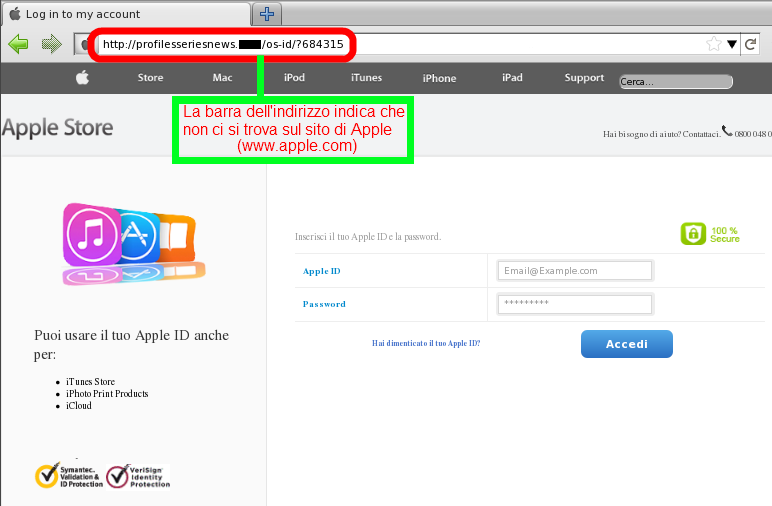Click the forward arrow navigation button
The image size is (772, 506).
52,44
